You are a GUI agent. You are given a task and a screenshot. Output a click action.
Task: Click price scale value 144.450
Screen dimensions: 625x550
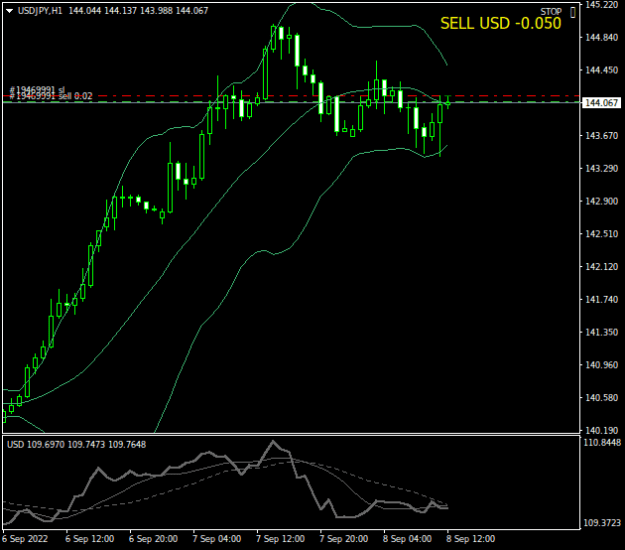pos(601,70)
